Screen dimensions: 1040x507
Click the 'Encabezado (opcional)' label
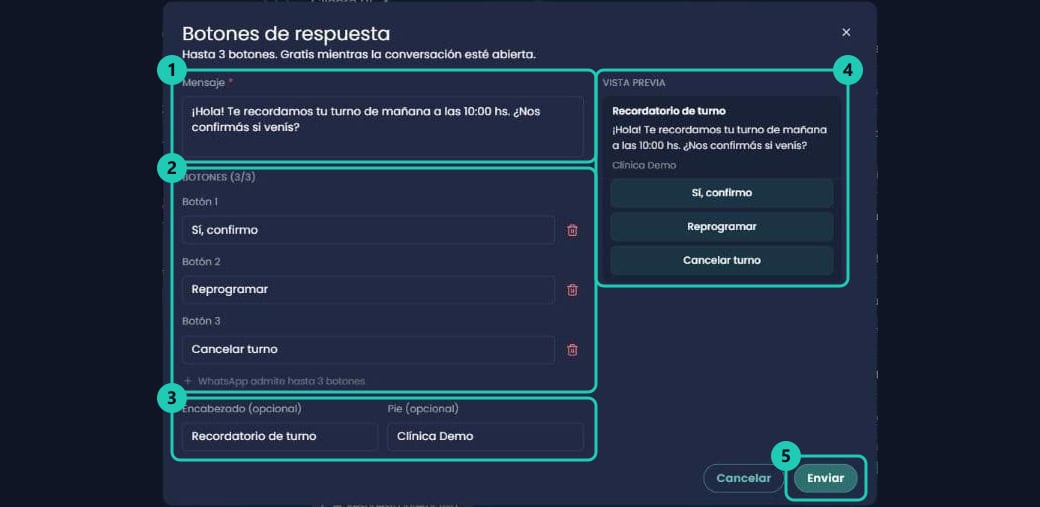pyautogui.click(x=241, y=409)
